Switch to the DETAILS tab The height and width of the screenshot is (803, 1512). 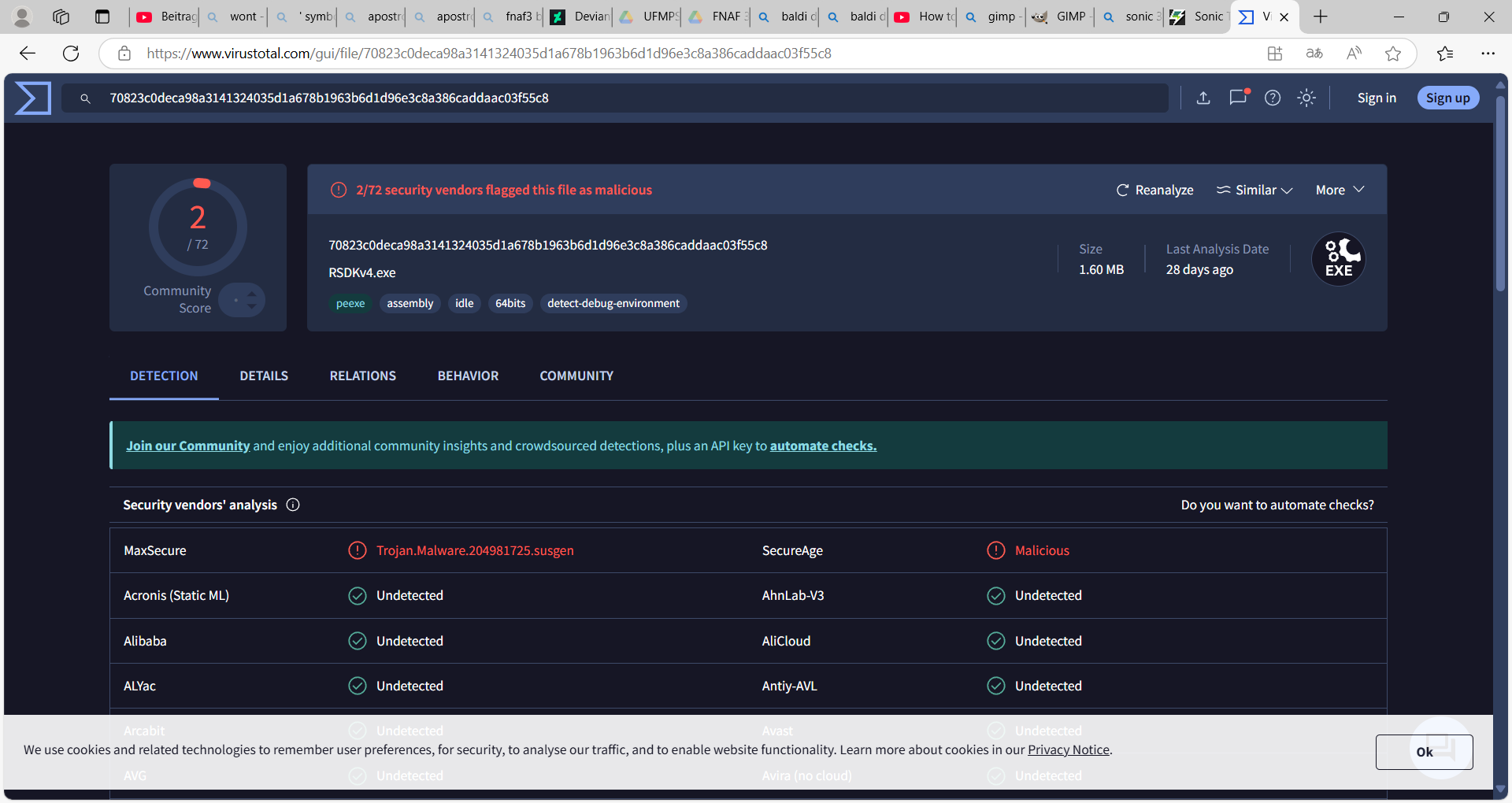264,376
